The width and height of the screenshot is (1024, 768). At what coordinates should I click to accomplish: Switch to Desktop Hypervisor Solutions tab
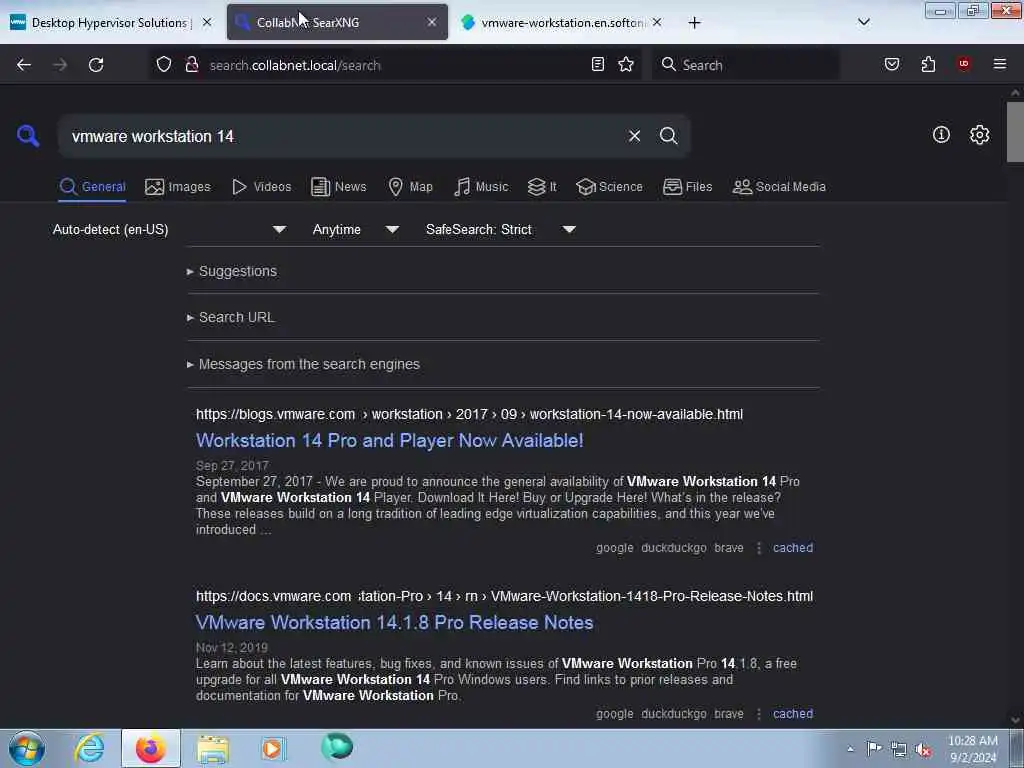pos(111,22)
